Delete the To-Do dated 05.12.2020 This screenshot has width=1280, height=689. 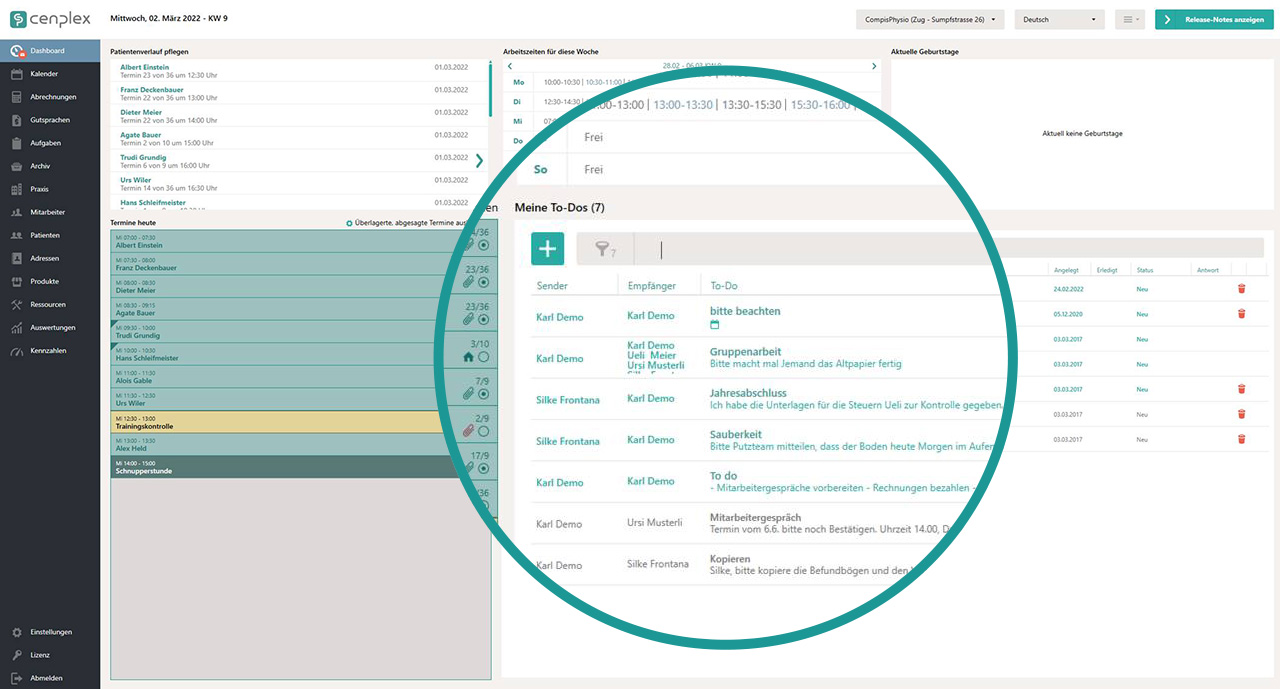(x=1241, y=314)
